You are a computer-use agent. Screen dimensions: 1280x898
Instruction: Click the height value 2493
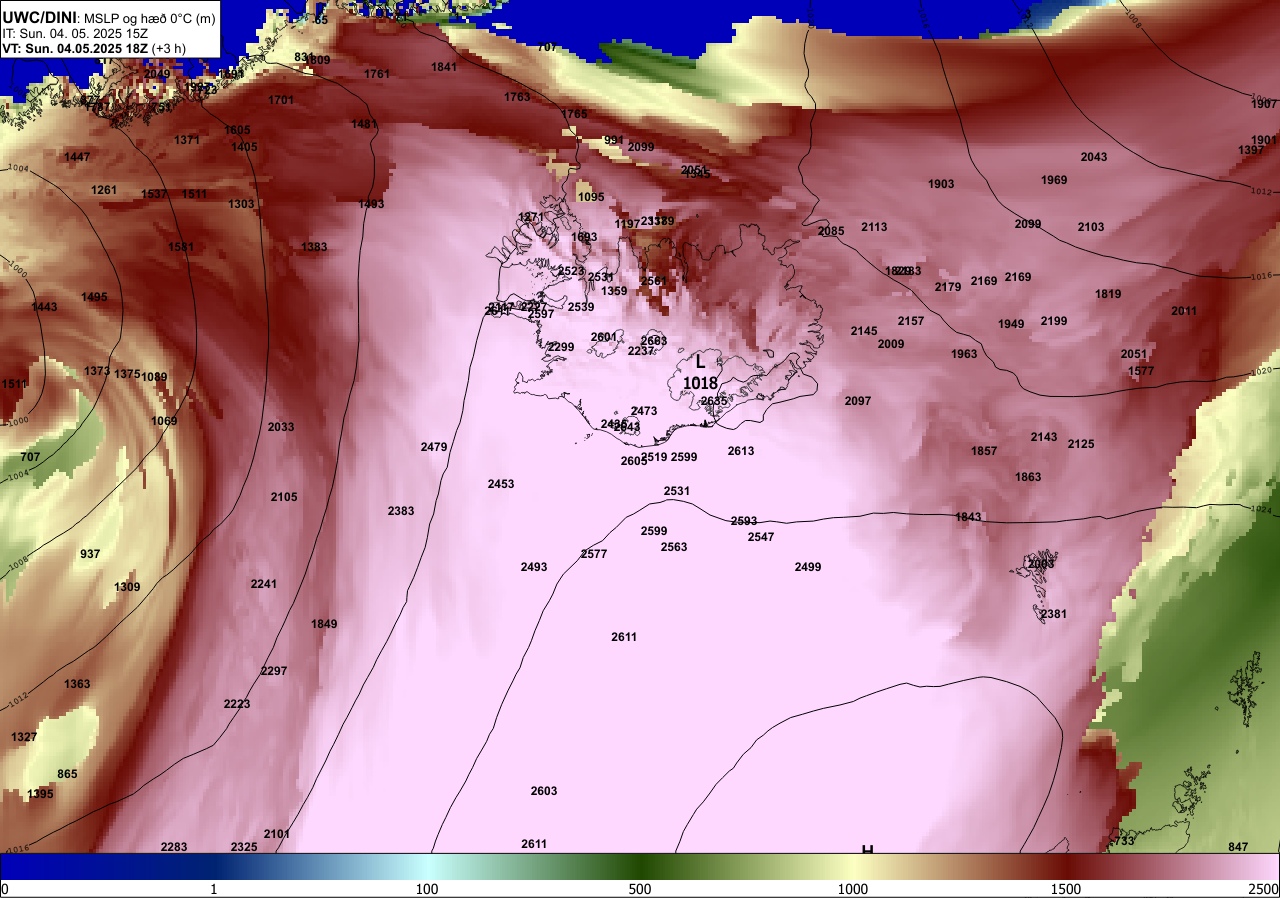[x=534, y=567]
